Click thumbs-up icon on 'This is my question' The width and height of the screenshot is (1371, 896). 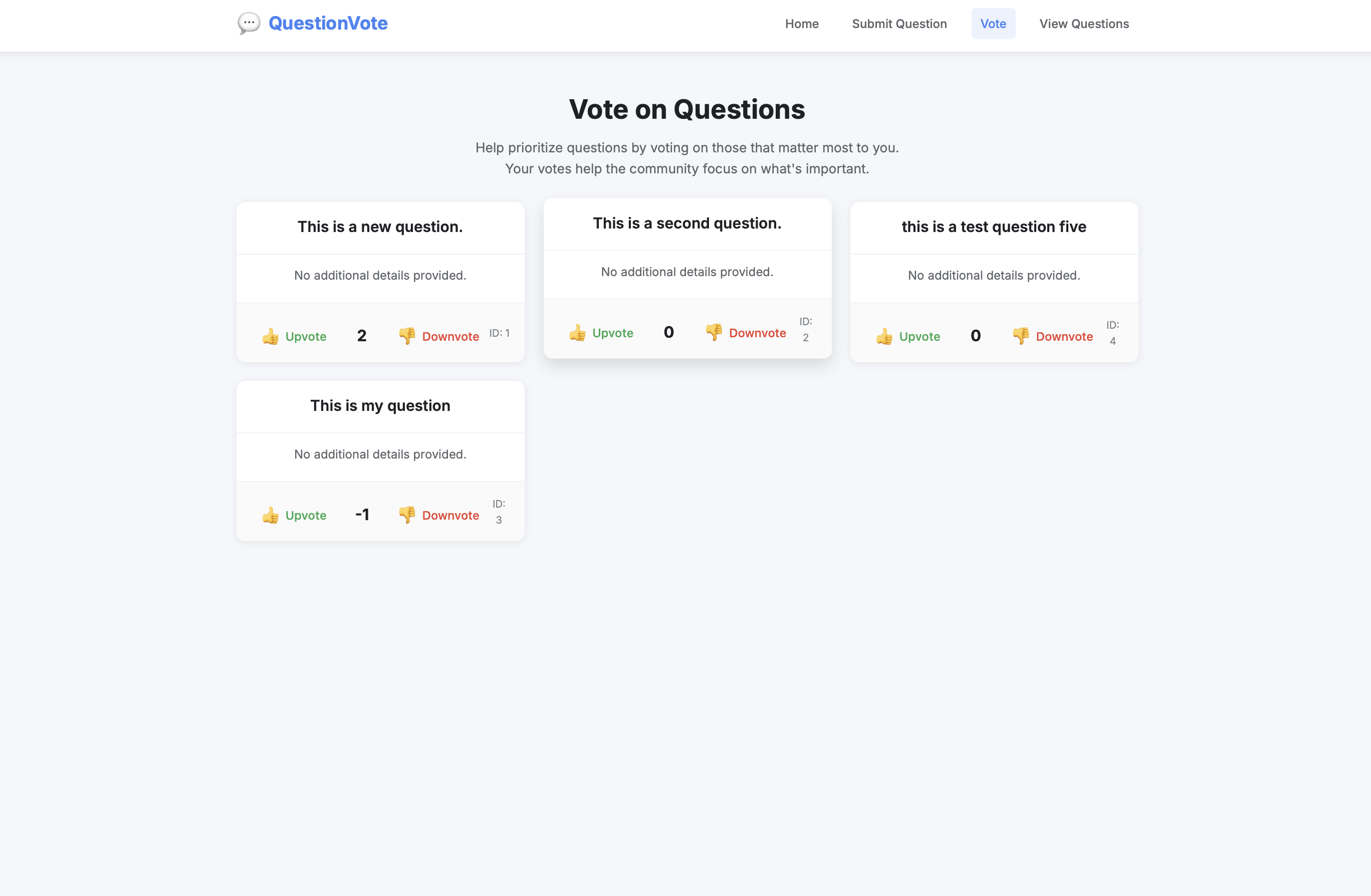[271, 515]
